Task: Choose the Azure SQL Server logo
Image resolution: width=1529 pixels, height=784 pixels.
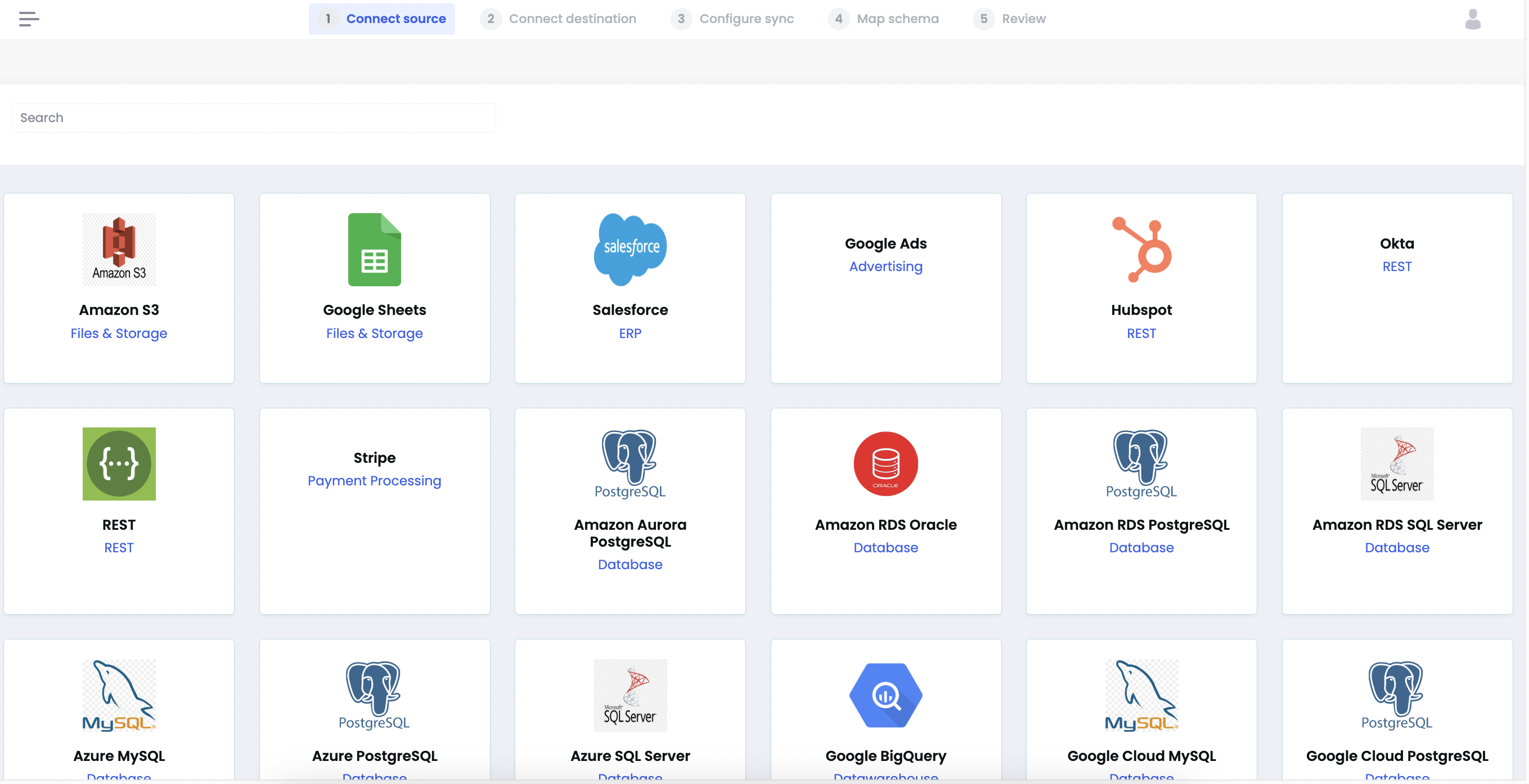Action: pos(631,695)
